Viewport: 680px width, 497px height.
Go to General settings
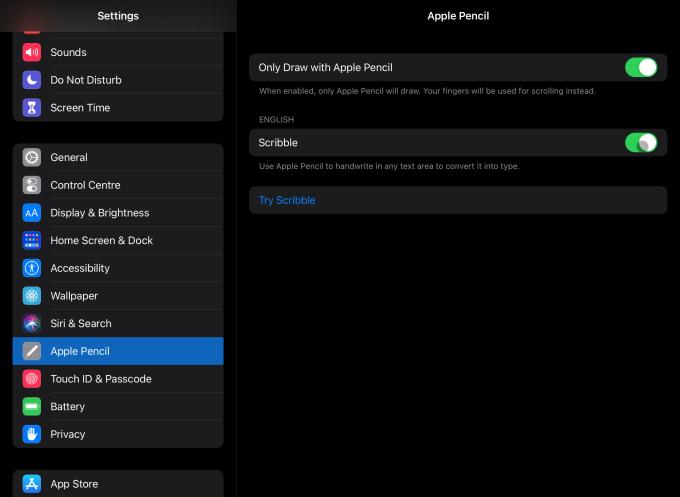click(118, 157)
